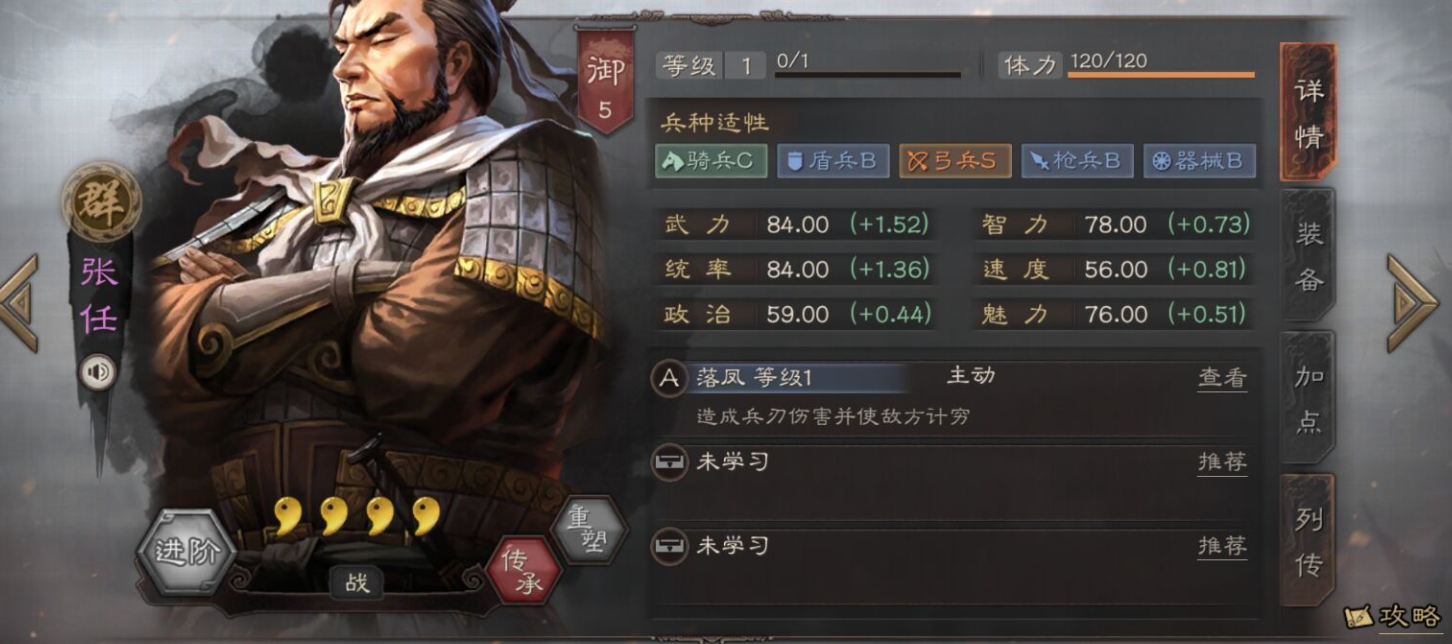Switch to the 加点 tab
The width and height of the screenshot is (1452, 644).
pos(1307,398)
